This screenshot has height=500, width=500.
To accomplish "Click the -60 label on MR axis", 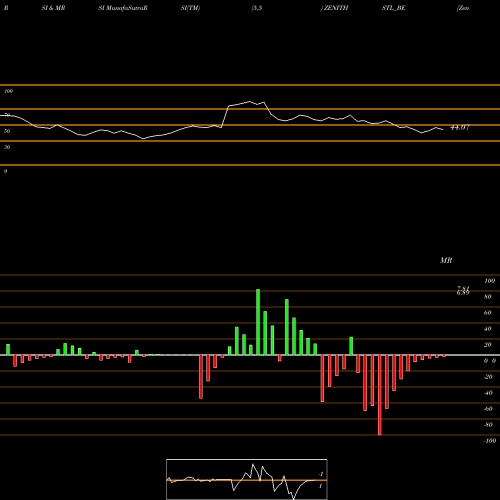I will 488,409.
